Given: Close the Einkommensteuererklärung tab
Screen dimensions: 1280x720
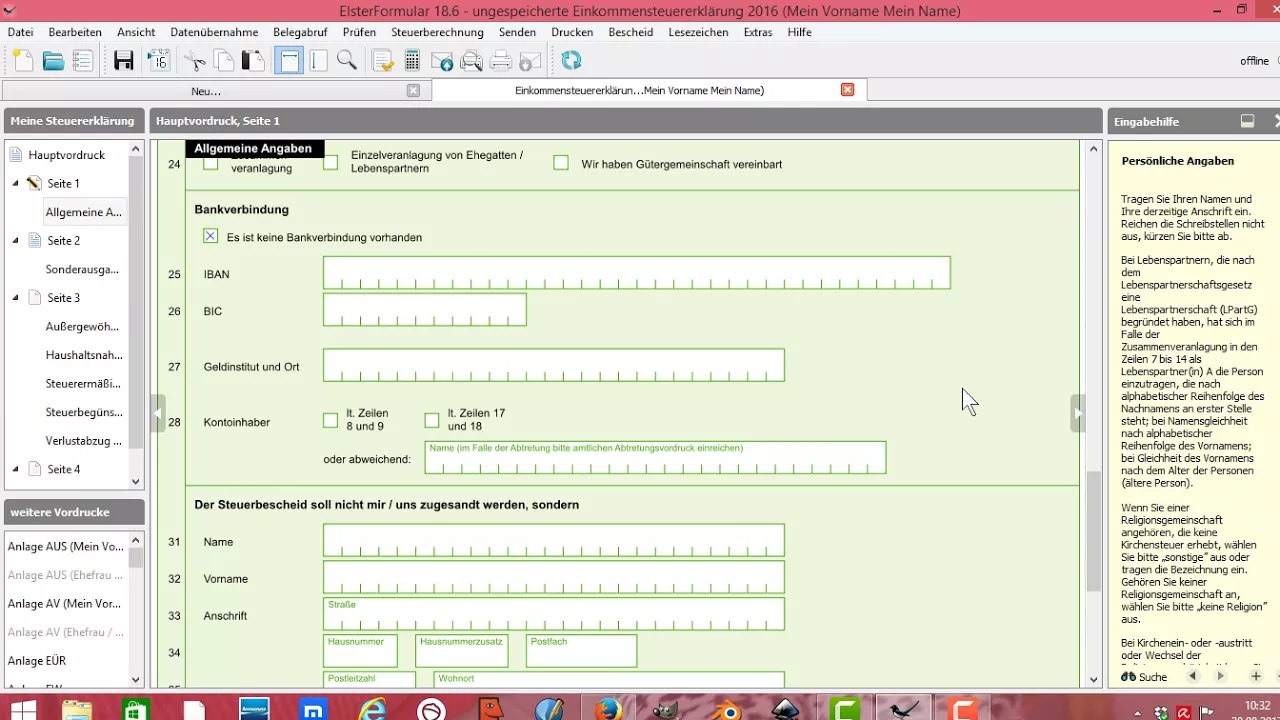Looking at the screenshot, I should pyautogui.click(x=847, y=90).
